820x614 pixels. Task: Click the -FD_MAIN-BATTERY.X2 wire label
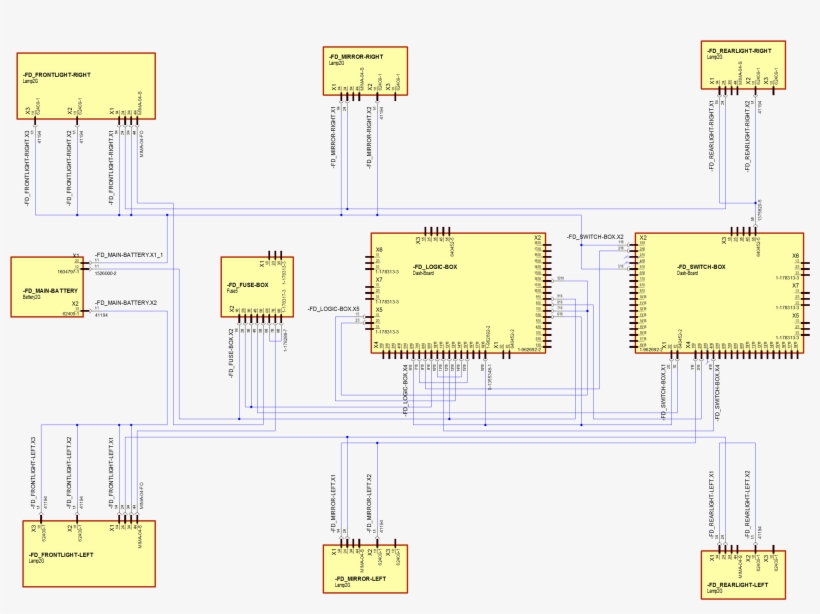pyautogui.click(x=126, y=302)
